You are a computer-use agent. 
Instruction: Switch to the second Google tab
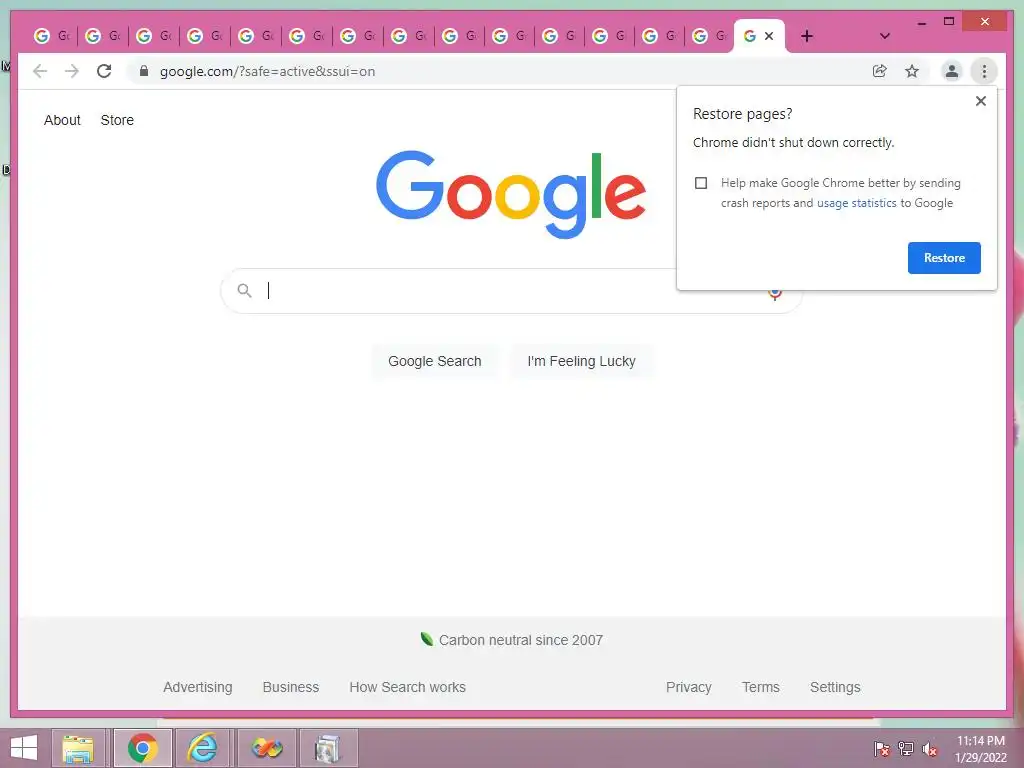[103, 36]
